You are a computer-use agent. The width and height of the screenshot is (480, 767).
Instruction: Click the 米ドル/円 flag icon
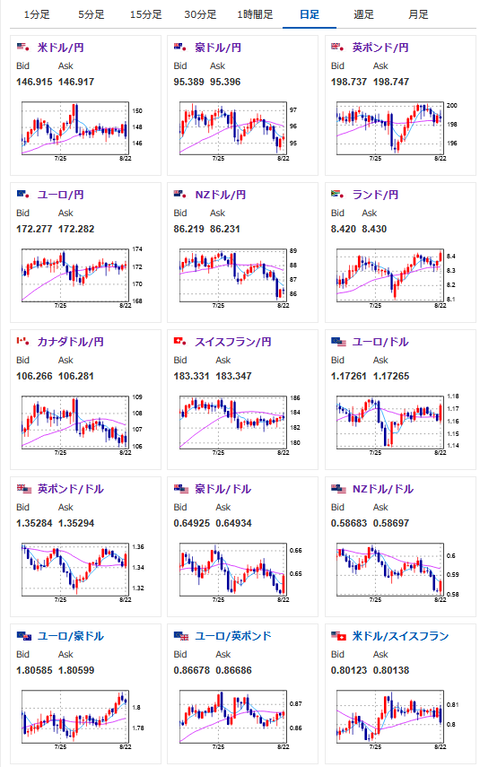(23, 47)
